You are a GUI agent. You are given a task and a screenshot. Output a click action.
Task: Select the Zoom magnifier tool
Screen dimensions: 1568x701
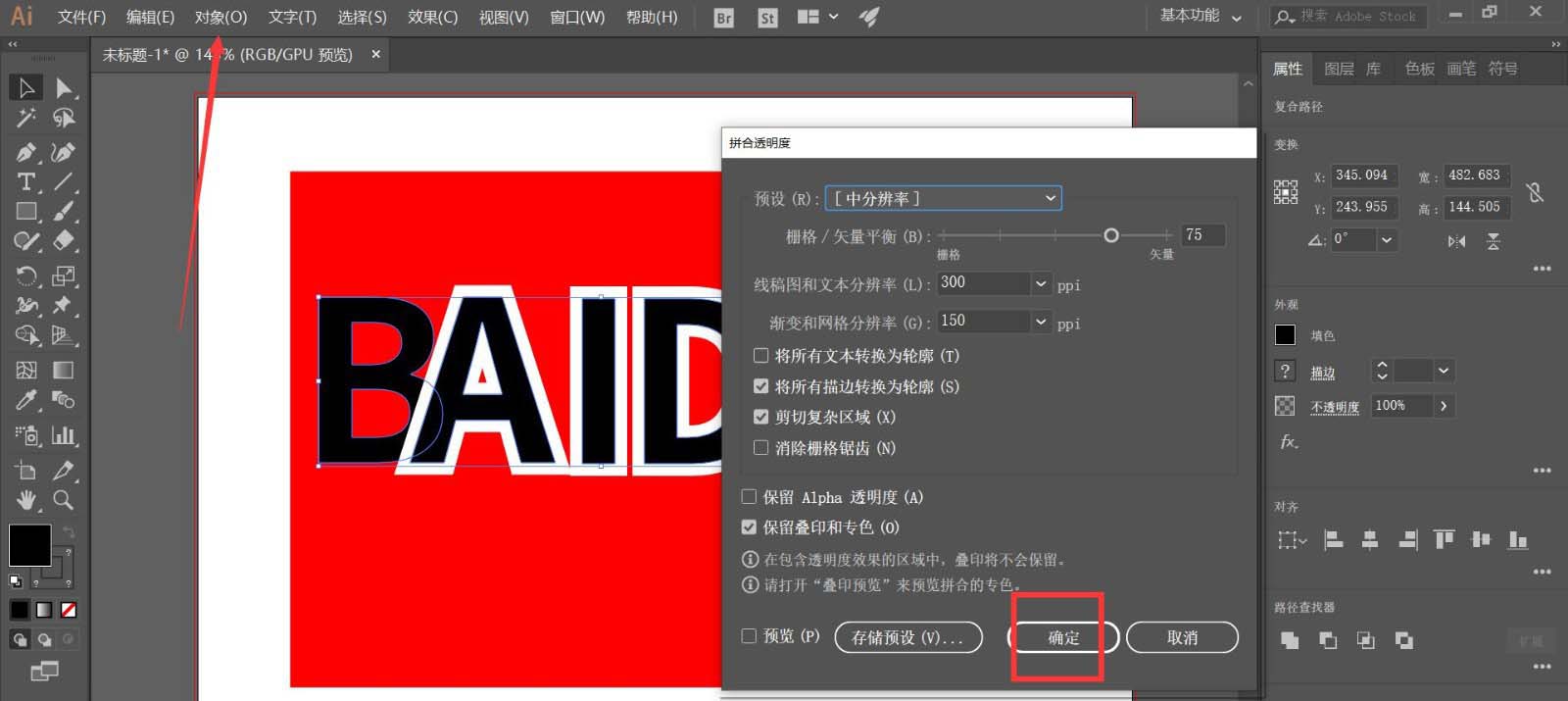click(x=64, y=501)
